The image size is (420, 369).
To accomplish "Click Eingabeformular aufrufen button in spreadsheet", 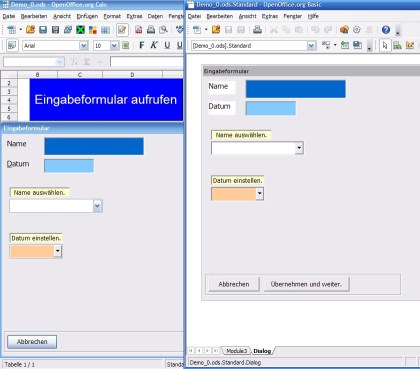I will pyautogui.click(x=106, y=100).
